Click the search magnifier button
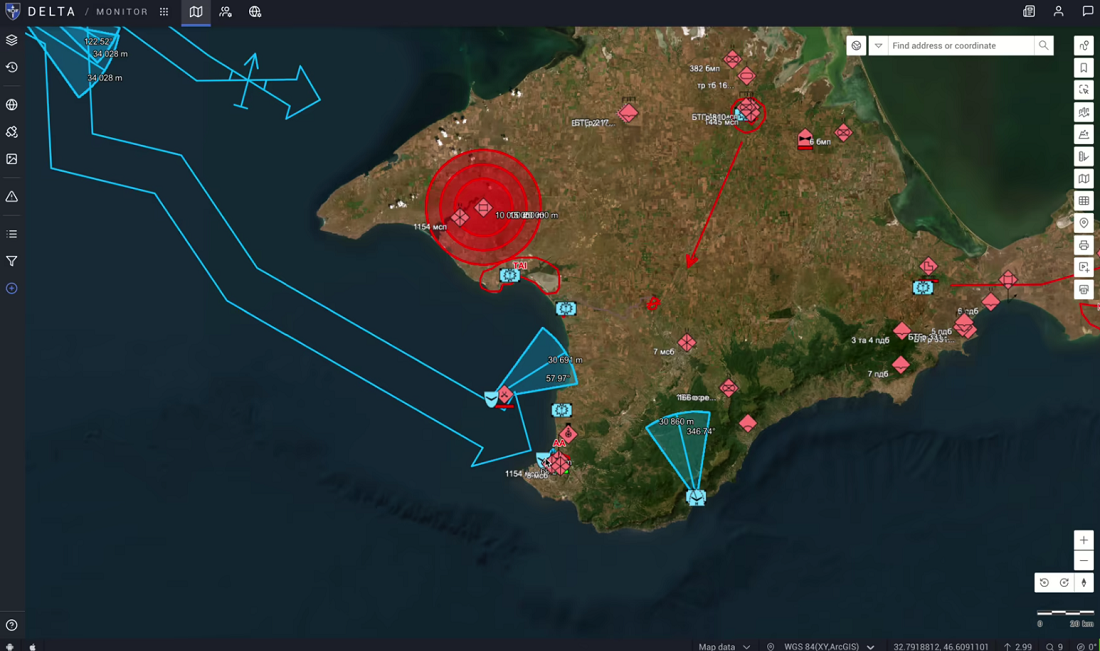The height and width of the screenshot is (651, 1100). coord(1043,46)
